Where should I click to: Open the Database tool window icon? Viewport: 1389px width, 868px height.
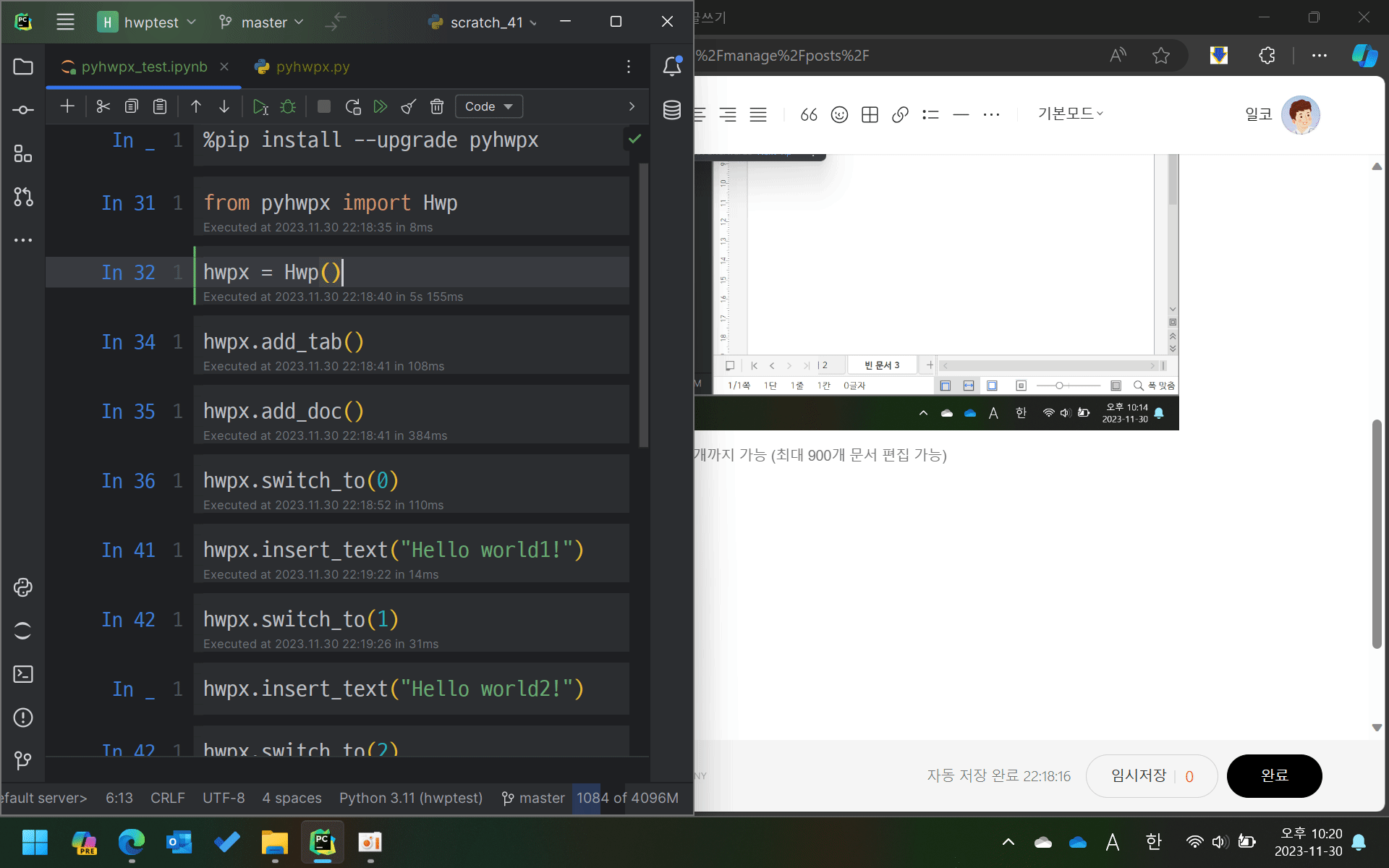pos(671,110)
